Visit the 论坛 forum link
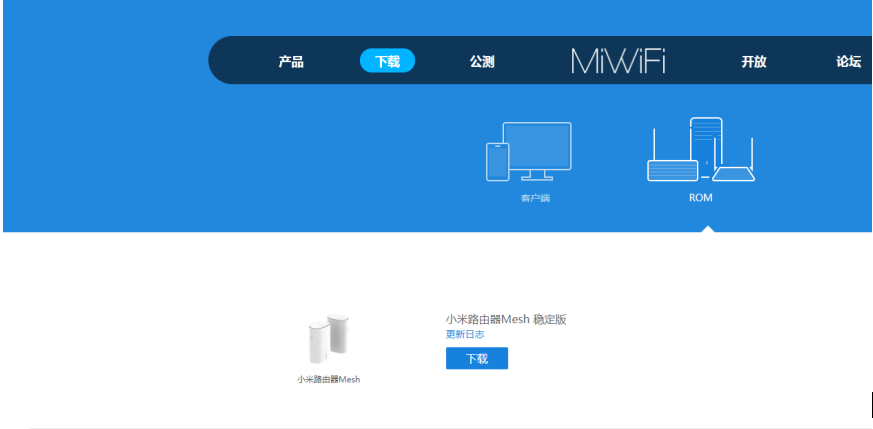The height and width of the screenshot is (429, 873). [x=849, y=62]
